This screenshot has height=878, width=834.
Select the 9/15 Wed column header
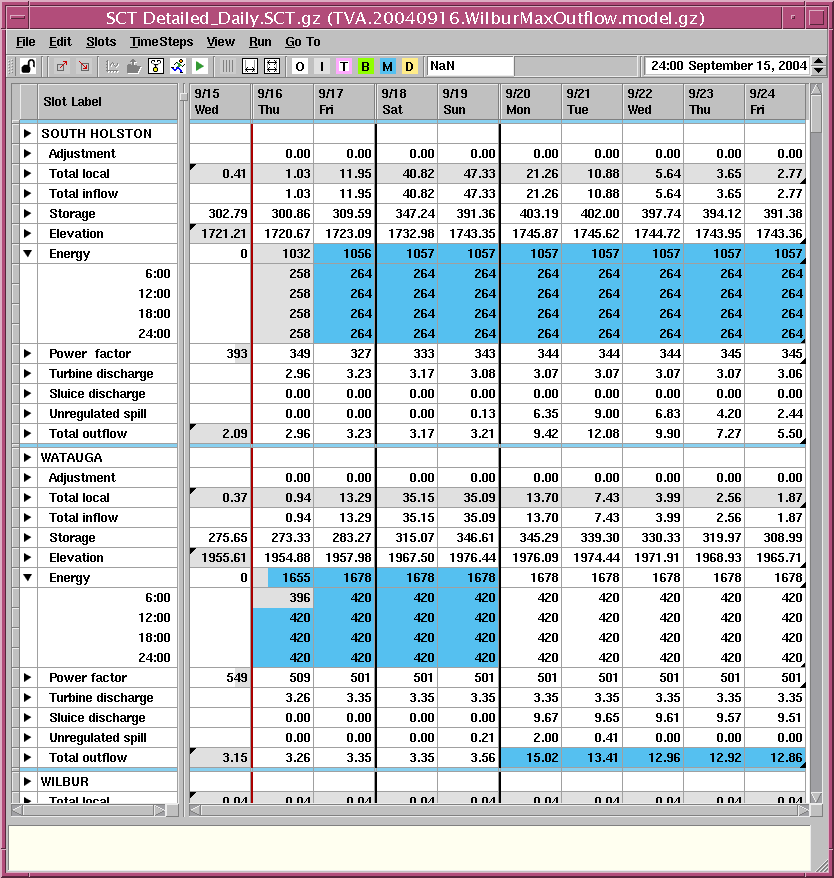220,102
